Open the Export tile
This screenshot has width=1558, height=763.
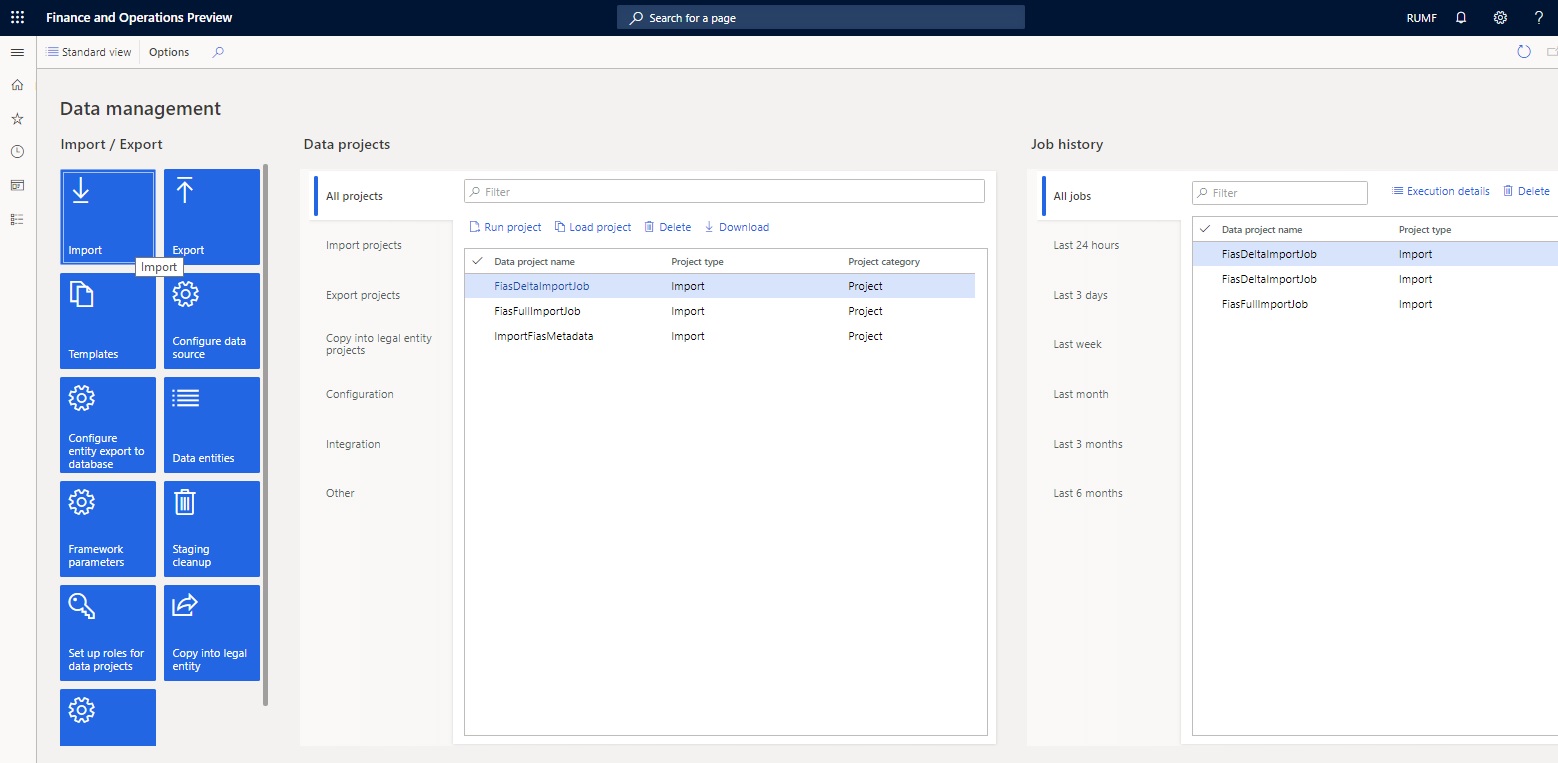coord(212,216)
